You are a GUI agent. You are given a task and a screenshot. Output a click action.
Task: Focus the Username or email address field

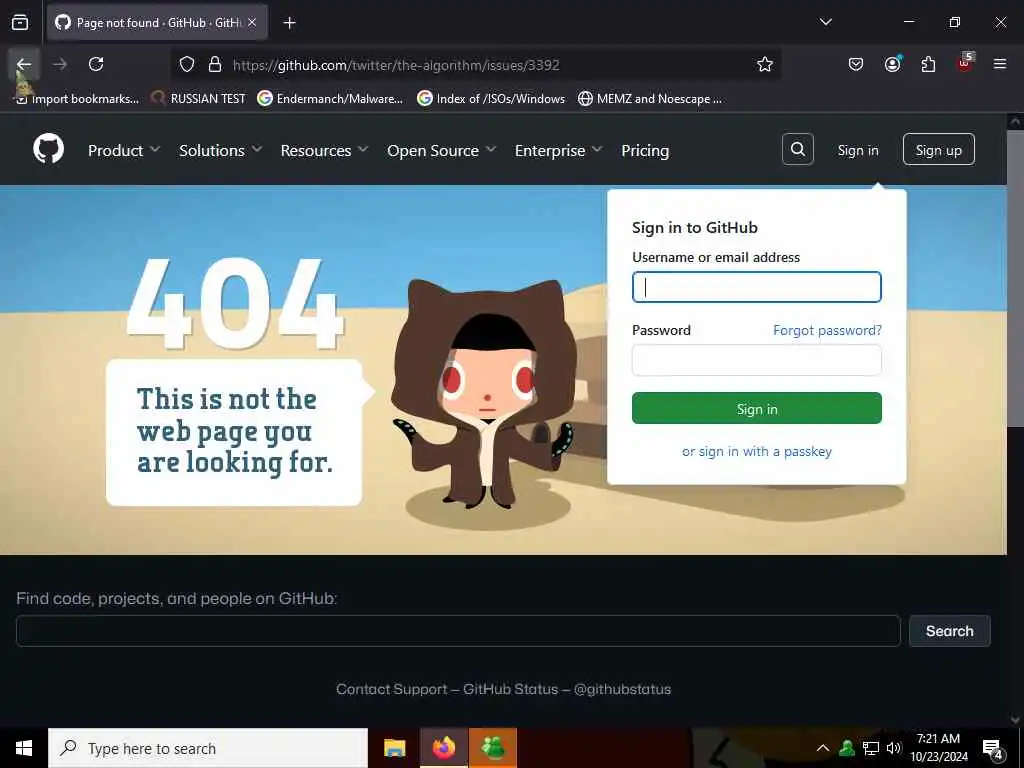point(756,287)
